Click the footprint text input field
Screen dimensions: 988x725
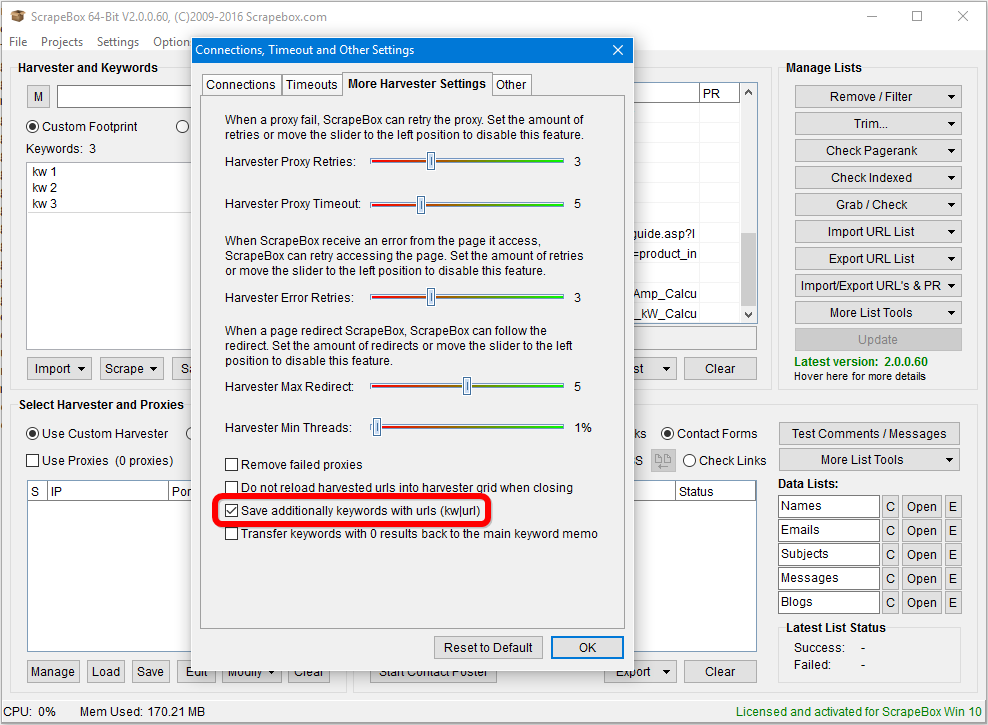click(124, 96)
